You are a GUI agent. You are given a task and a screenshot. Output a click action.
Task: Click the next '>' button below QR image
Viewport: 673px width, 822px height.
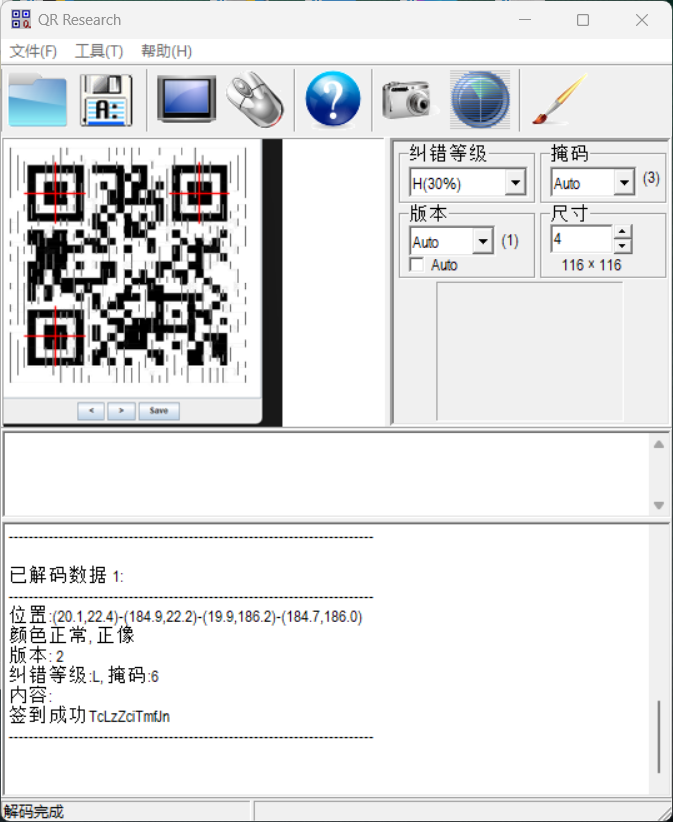121,410
